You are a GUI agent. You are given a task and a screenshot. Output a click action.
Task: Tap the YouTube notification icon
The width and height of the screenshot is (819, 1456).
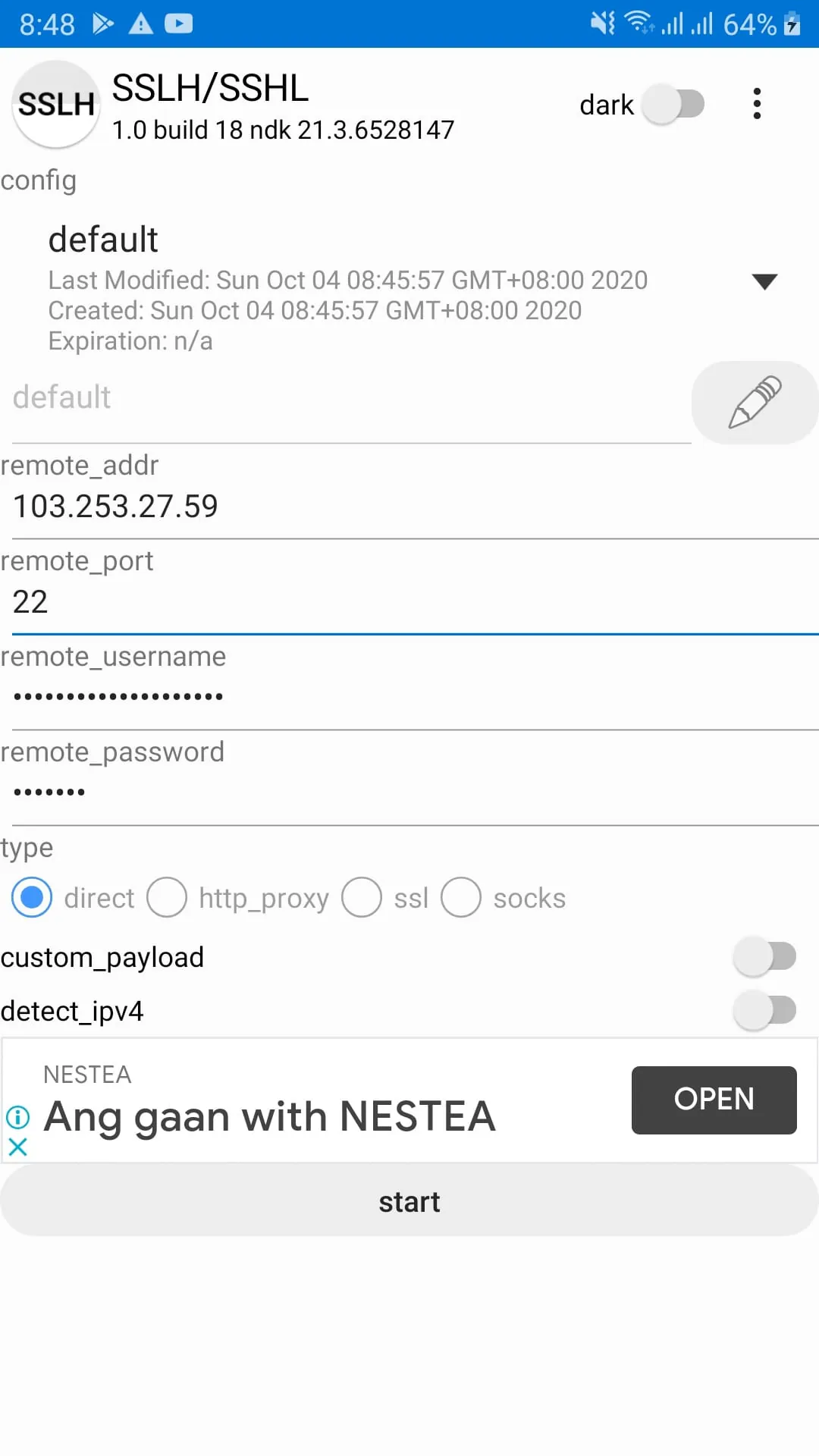(x=178, y=24)
